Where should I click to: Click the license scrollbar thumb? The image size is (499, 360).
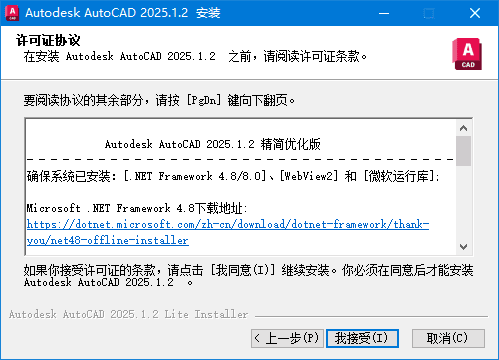(463, 151)
